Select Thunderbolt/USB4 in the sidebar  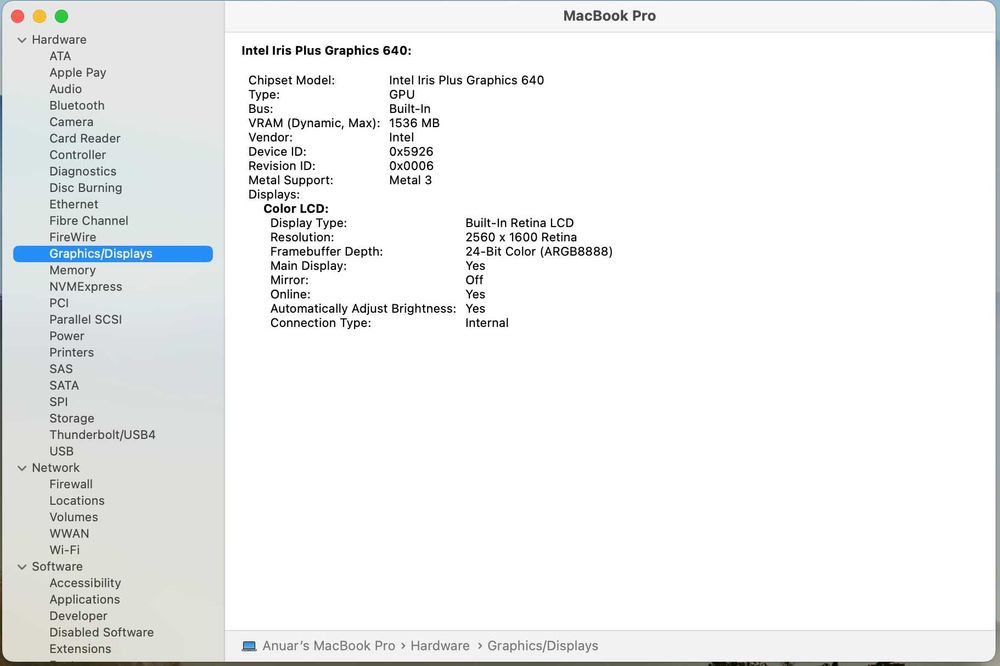click(103, 435)
